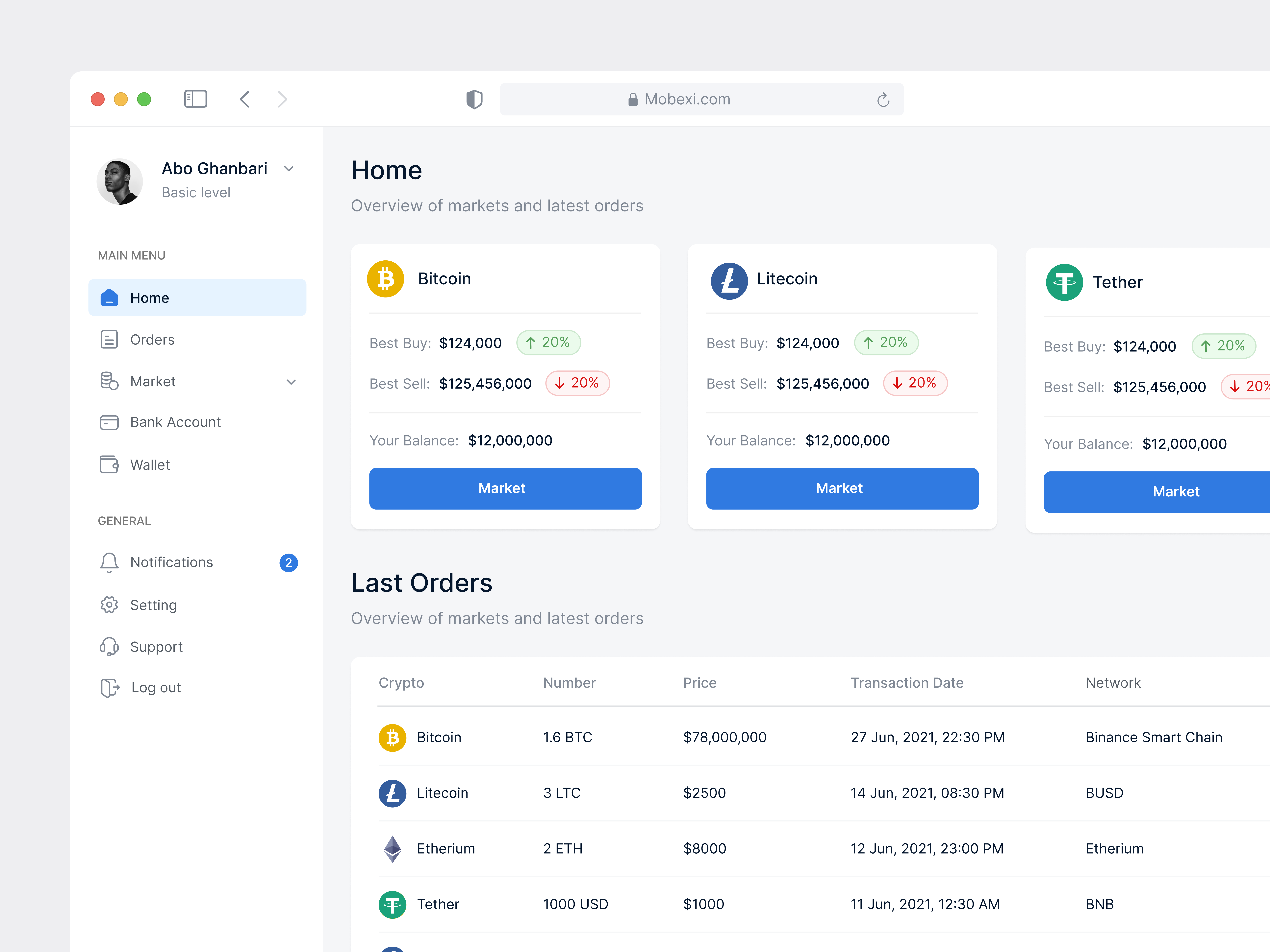Click Litecoin card's red down 20% badge

915,383
